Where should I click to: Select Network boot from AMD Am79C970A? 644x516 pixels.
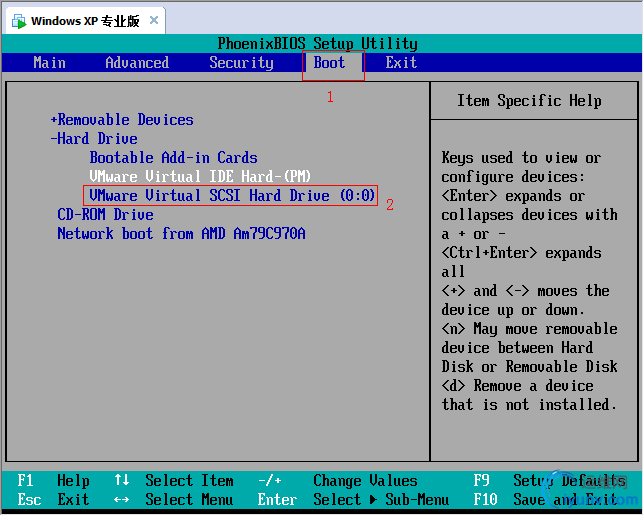tap(181, 234)
